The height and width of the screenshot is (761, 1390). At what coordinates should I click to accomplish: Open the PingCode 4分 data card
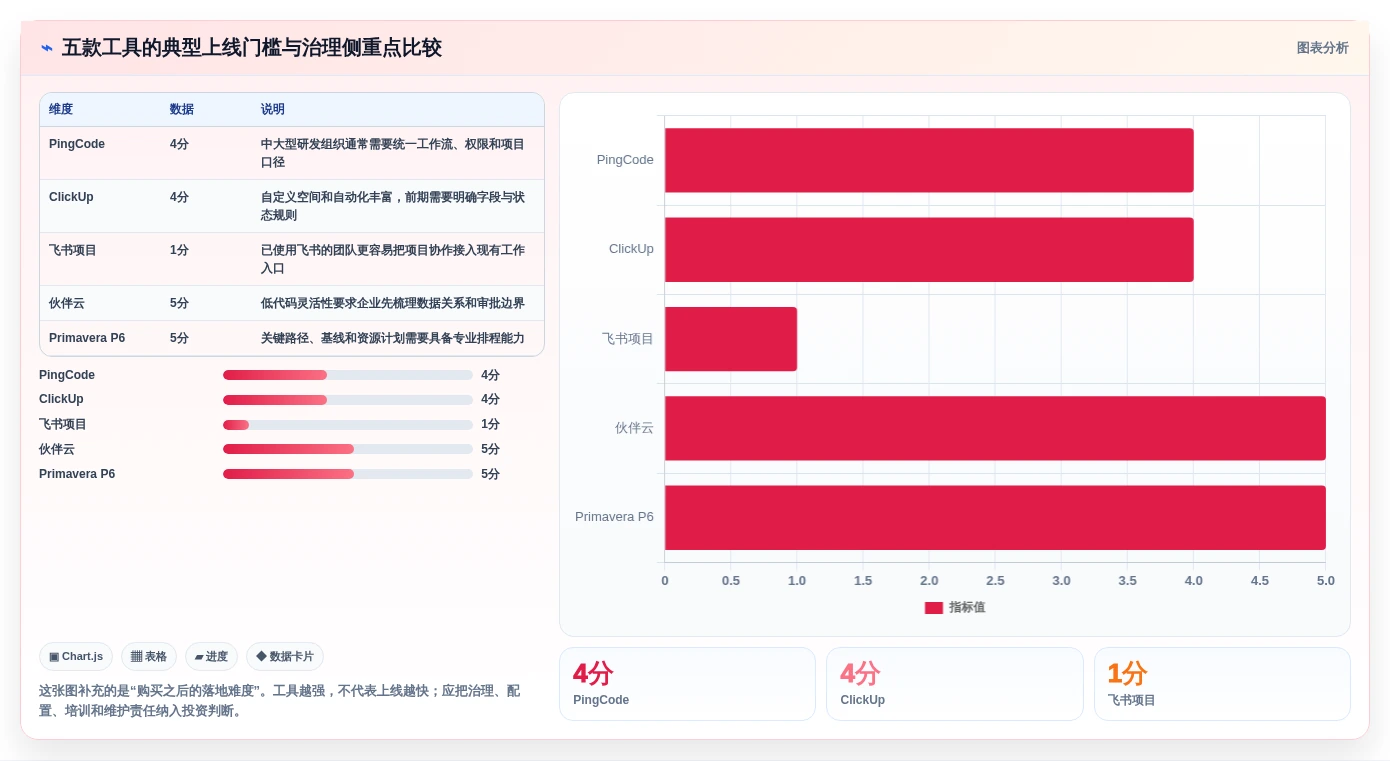point(687,684)
